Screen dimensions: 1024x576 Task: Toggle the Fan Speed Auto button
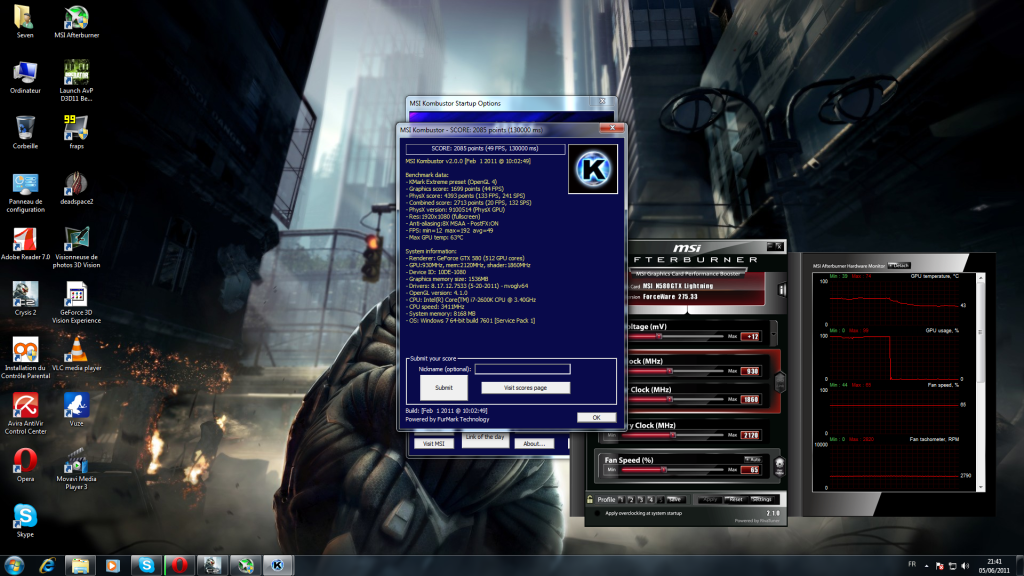[752, 460]
